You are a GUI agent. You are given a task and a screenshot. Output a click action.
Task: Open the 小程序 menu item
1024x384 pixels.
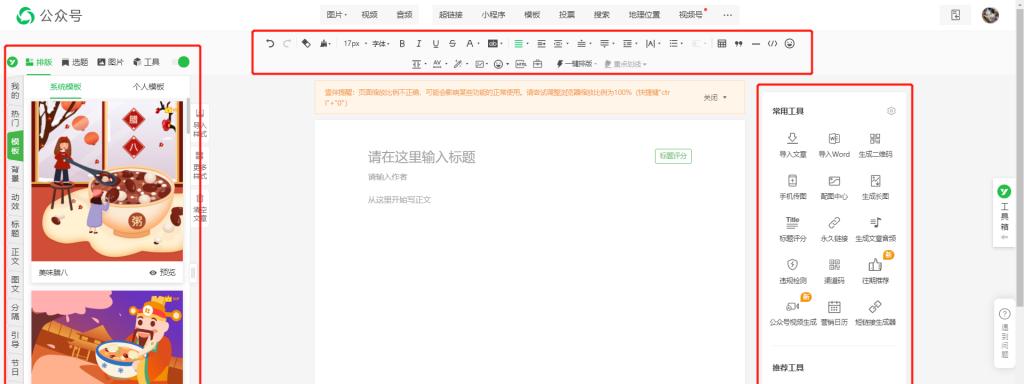click(494, 14)
